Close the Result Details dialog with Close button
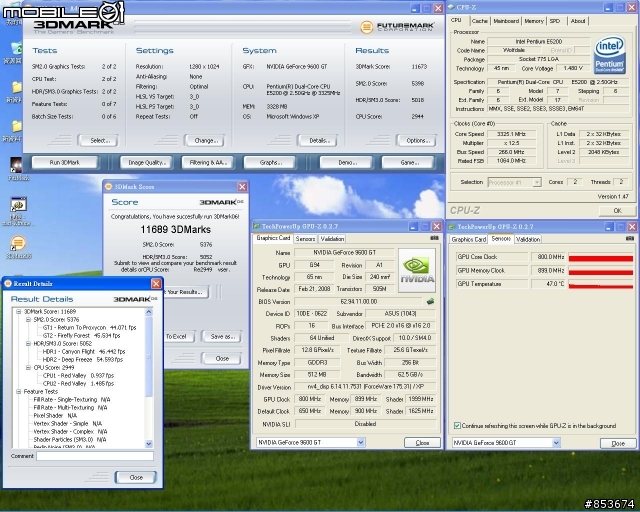Viewport: 640px width, 512px height. 136,477
